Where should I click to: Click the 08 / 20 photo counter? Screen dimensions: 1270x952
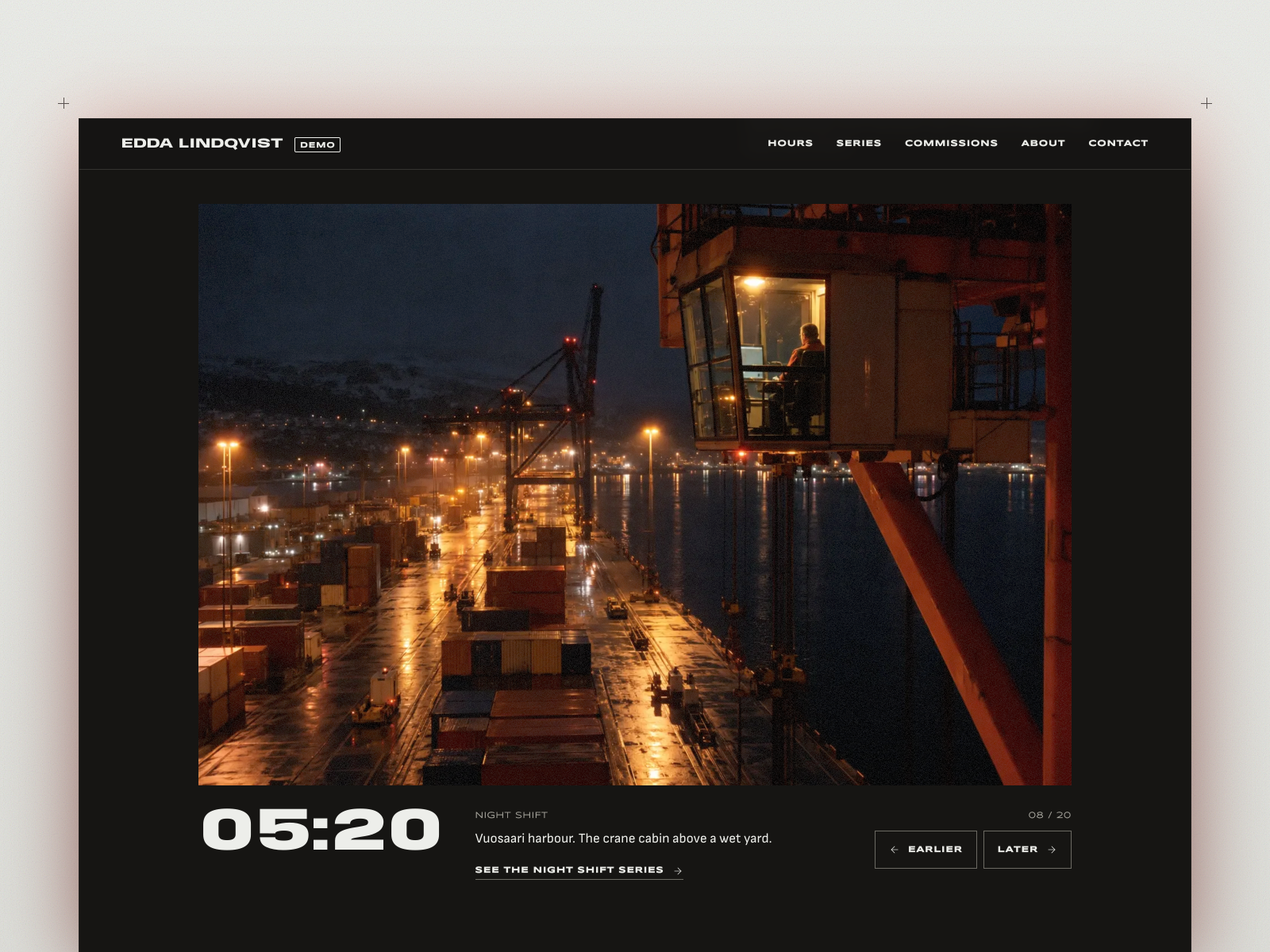coord(1049,815)
